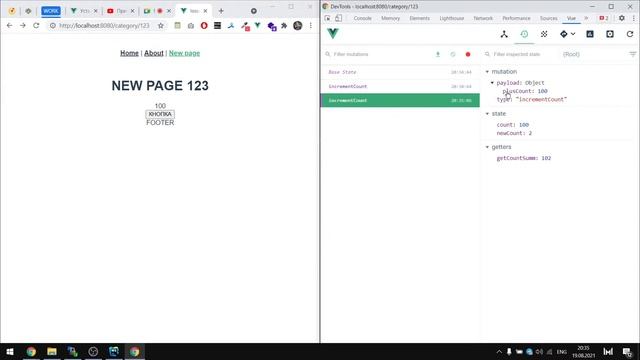Collapse the getters section

coord(487,147)
